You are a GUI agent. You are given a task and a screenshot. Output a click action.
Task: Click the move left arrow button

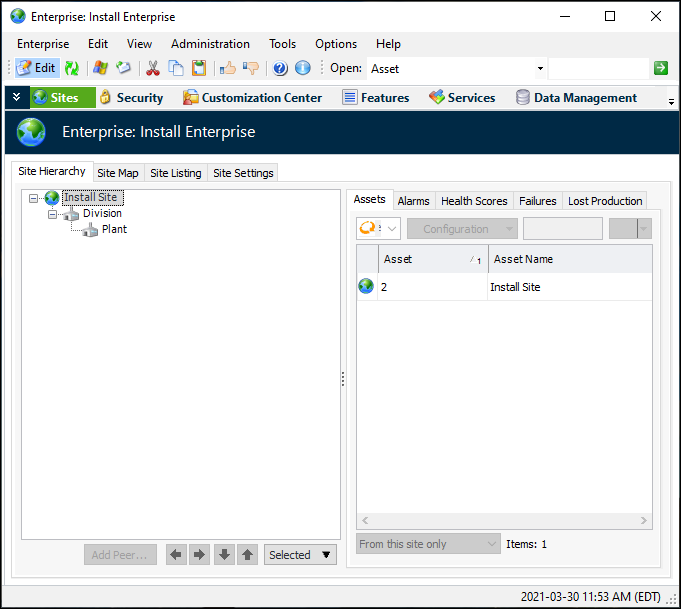click(176, 555)
